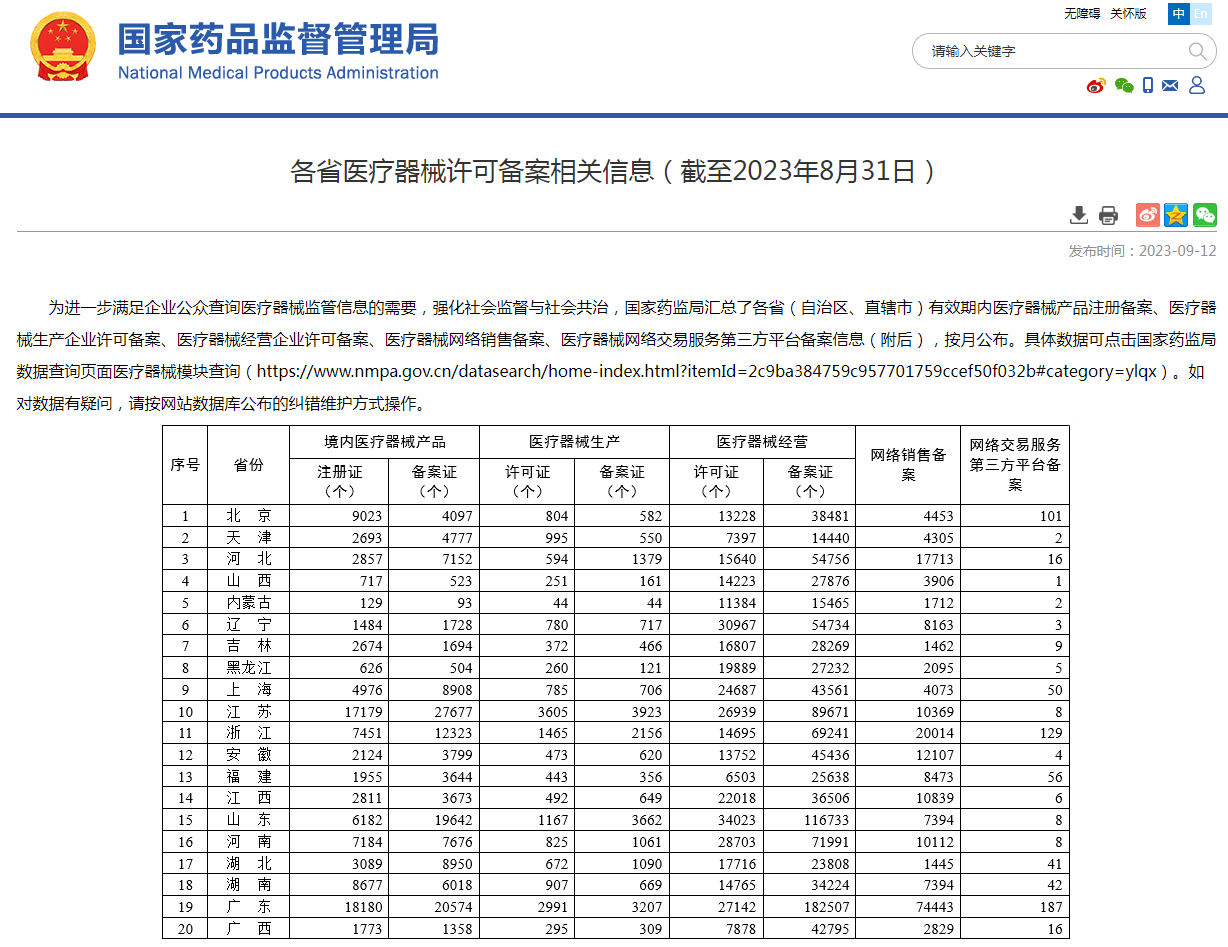
Task: Select the 河北 province cell
Action: [249, 559]
